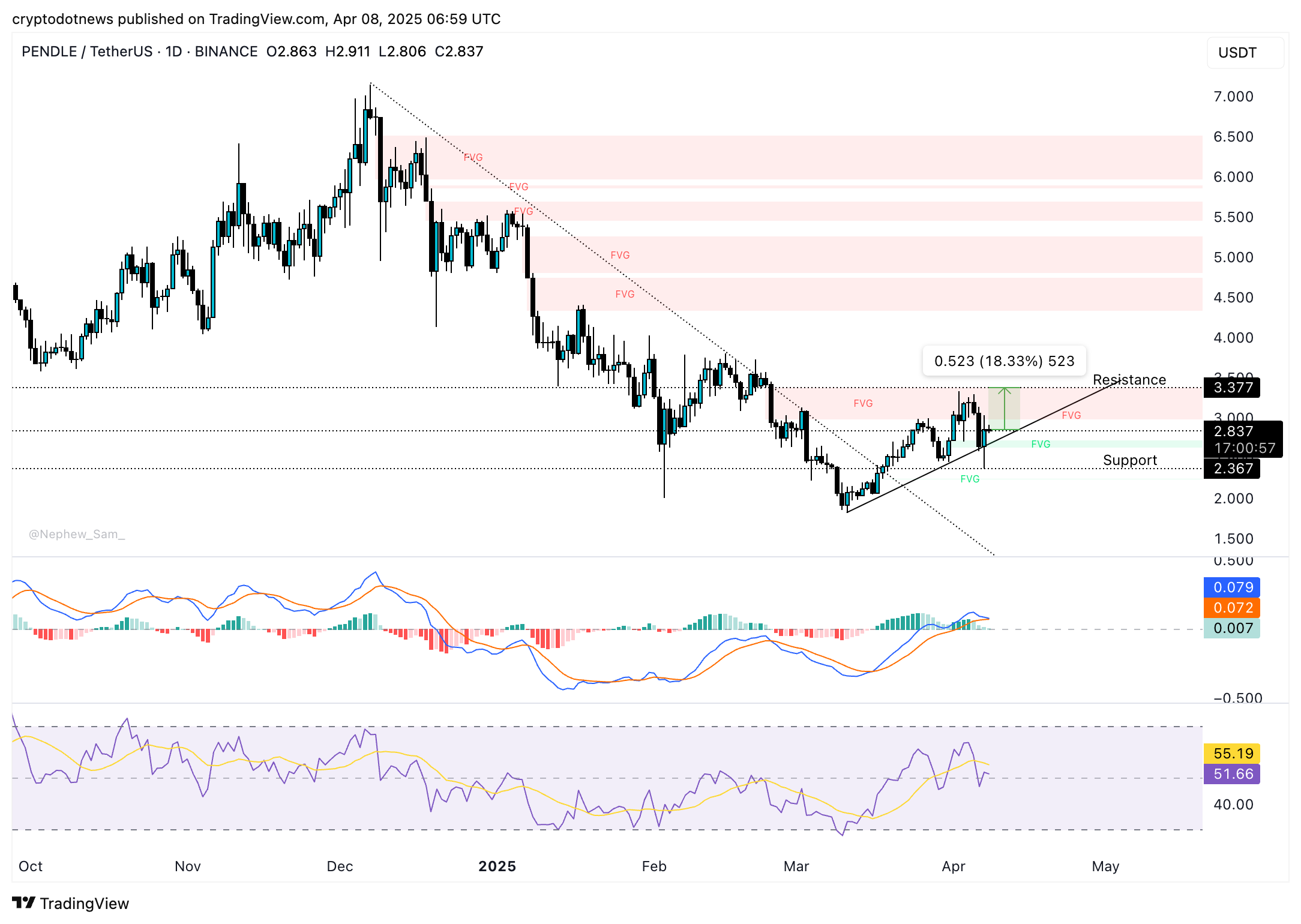Viewport: 1301px width, 924px height.
Task: Click the Resistance text label
Action: coord(1129,380)
